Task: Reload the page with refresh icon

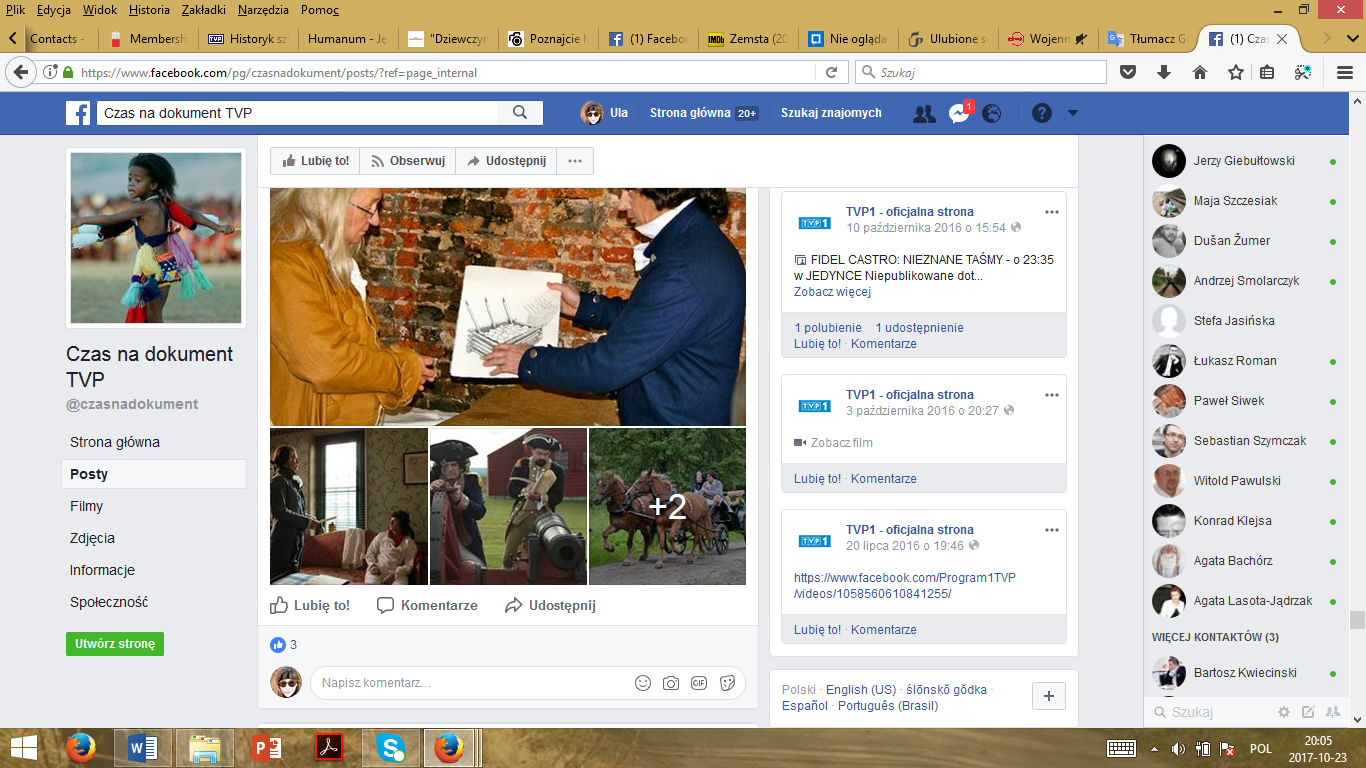Action: pyautogui.click(x=831, y=72)
